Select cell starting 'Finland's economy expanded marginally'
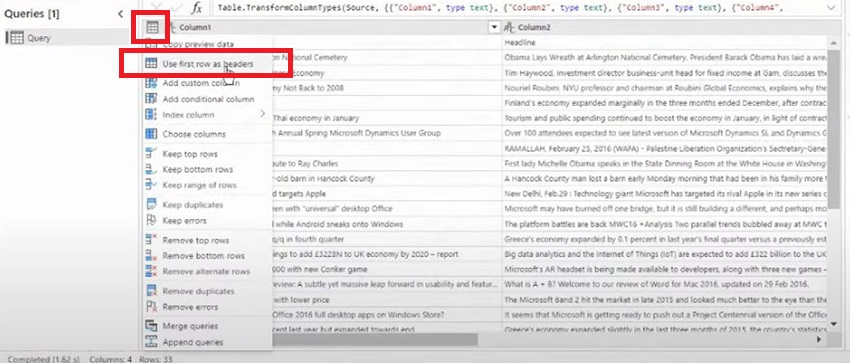The image size is (850, 363). (664, 103)
